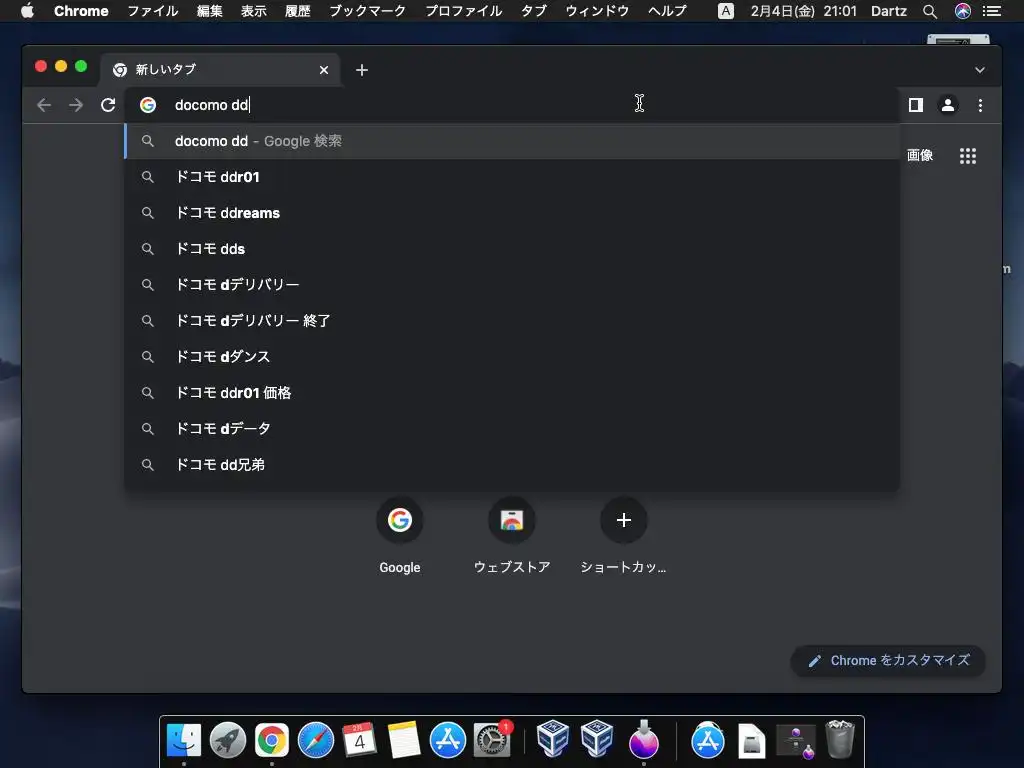Choose suggestion ドコモ dデリバリー 終了
Screen dimensions: 1024x768
click(x=511, y=321)
